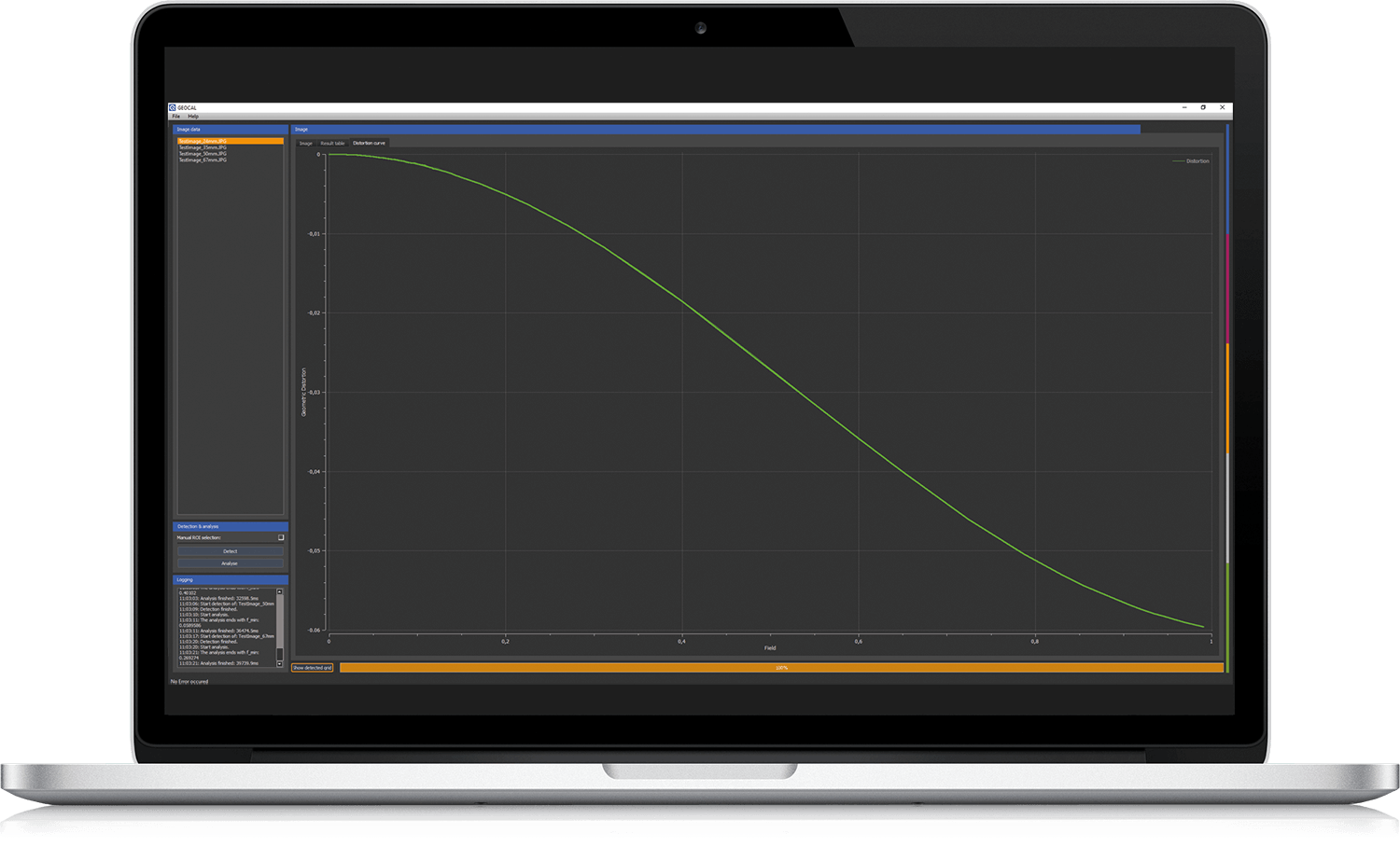This screenshot has height=861, width=1400.
Task: Click log line 'Analysis finished: 39739.9ms'
Action: pos(219,663)
